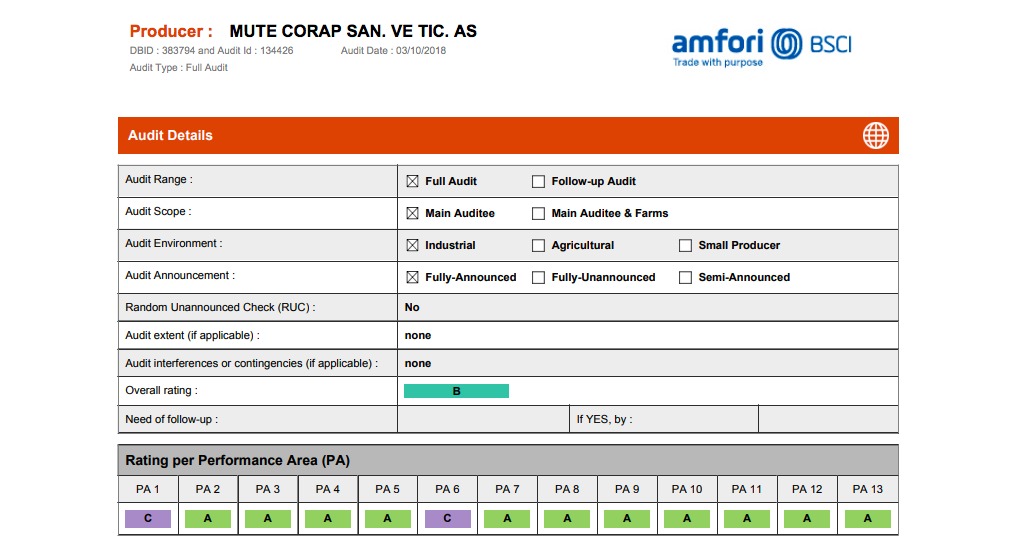Enable the Semi-Announced checkbox

tap(685, 278)
